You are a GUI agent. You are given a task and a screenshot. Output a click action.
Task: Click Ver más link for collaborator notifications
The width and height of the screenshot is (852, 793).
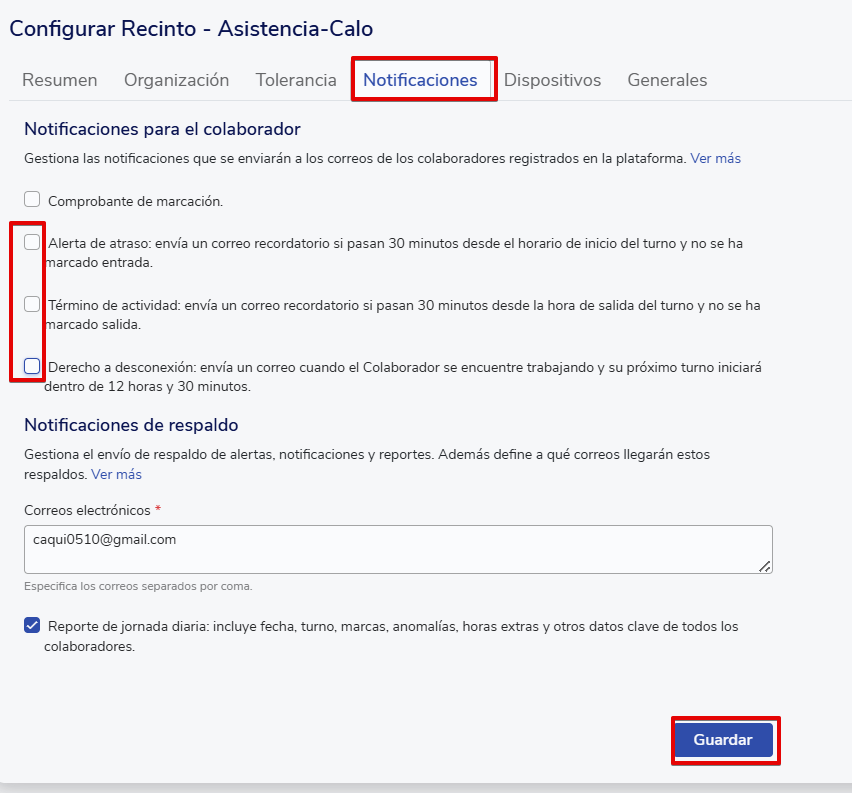pyautogui.click(x=715, y=158)
